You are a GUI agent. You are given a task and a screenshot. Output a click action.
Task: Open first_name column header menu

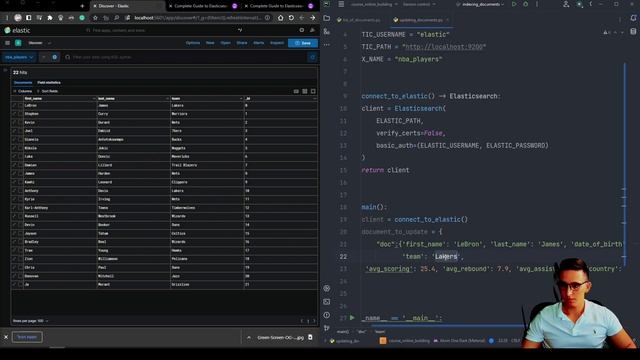click(93, 98)
